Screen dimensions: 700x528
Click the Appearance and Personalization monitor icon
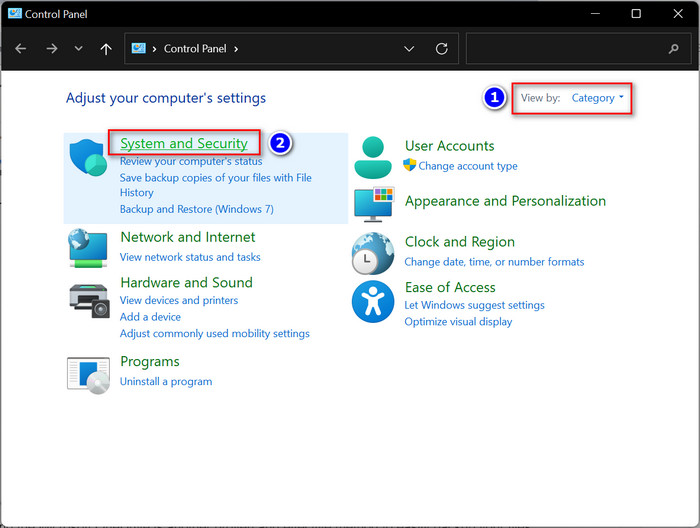(374, 204)
